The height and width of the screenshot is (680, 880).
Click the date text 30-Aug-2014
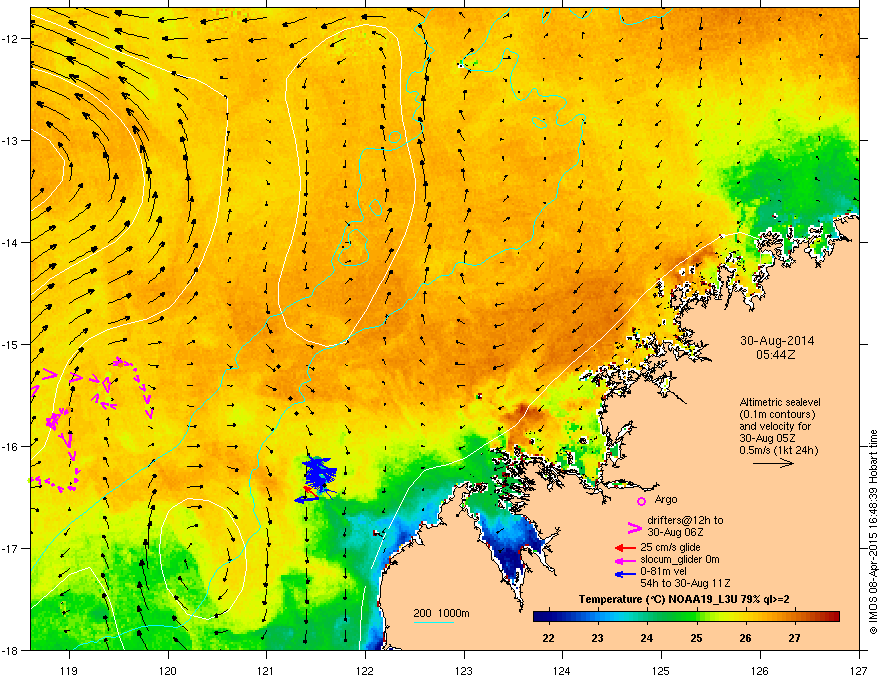pos(777,341)
